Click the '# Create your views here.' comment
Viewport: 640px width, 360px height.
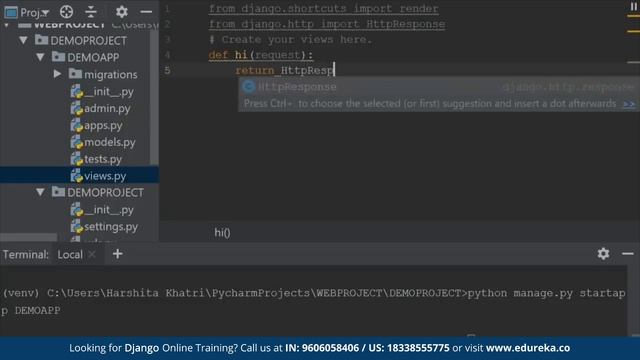(291, 40)
